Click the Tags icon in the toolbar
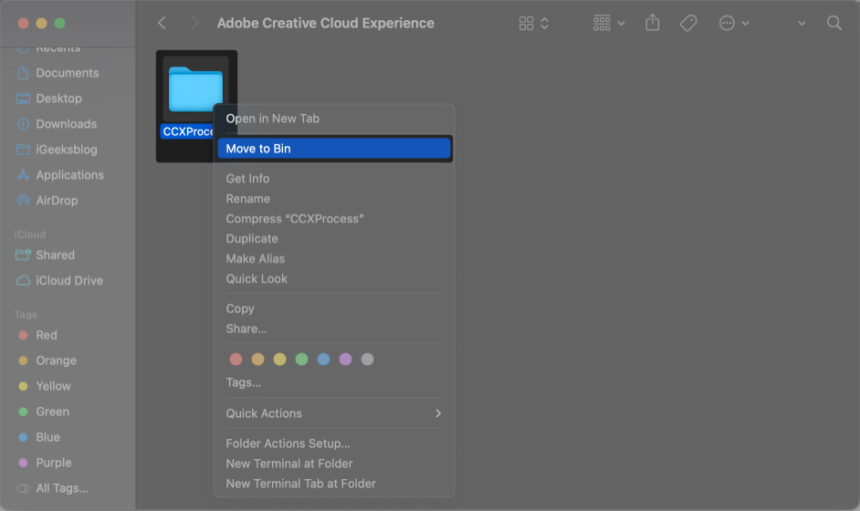 pos(688,23)
